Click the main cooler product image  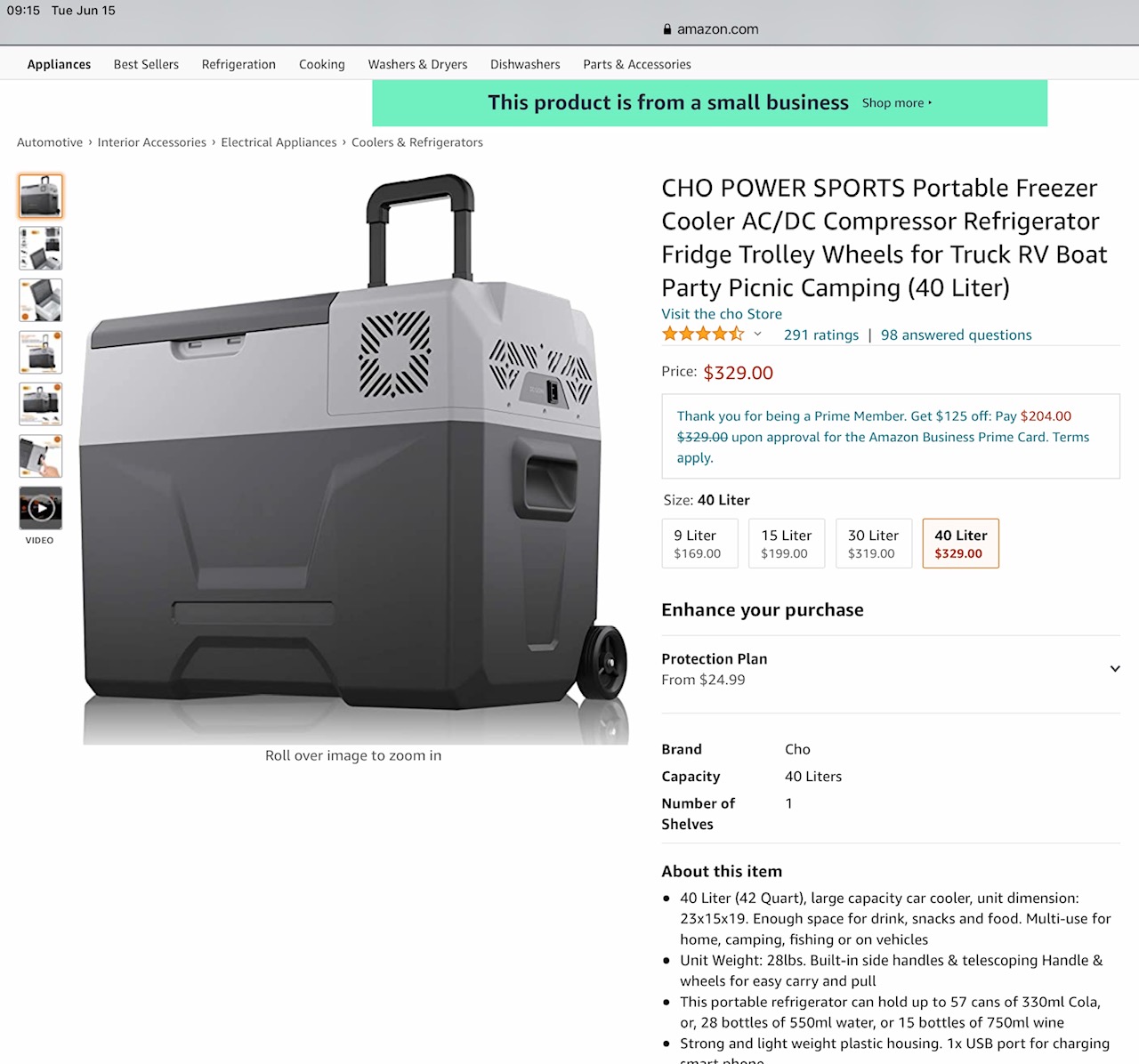(356, 458)
